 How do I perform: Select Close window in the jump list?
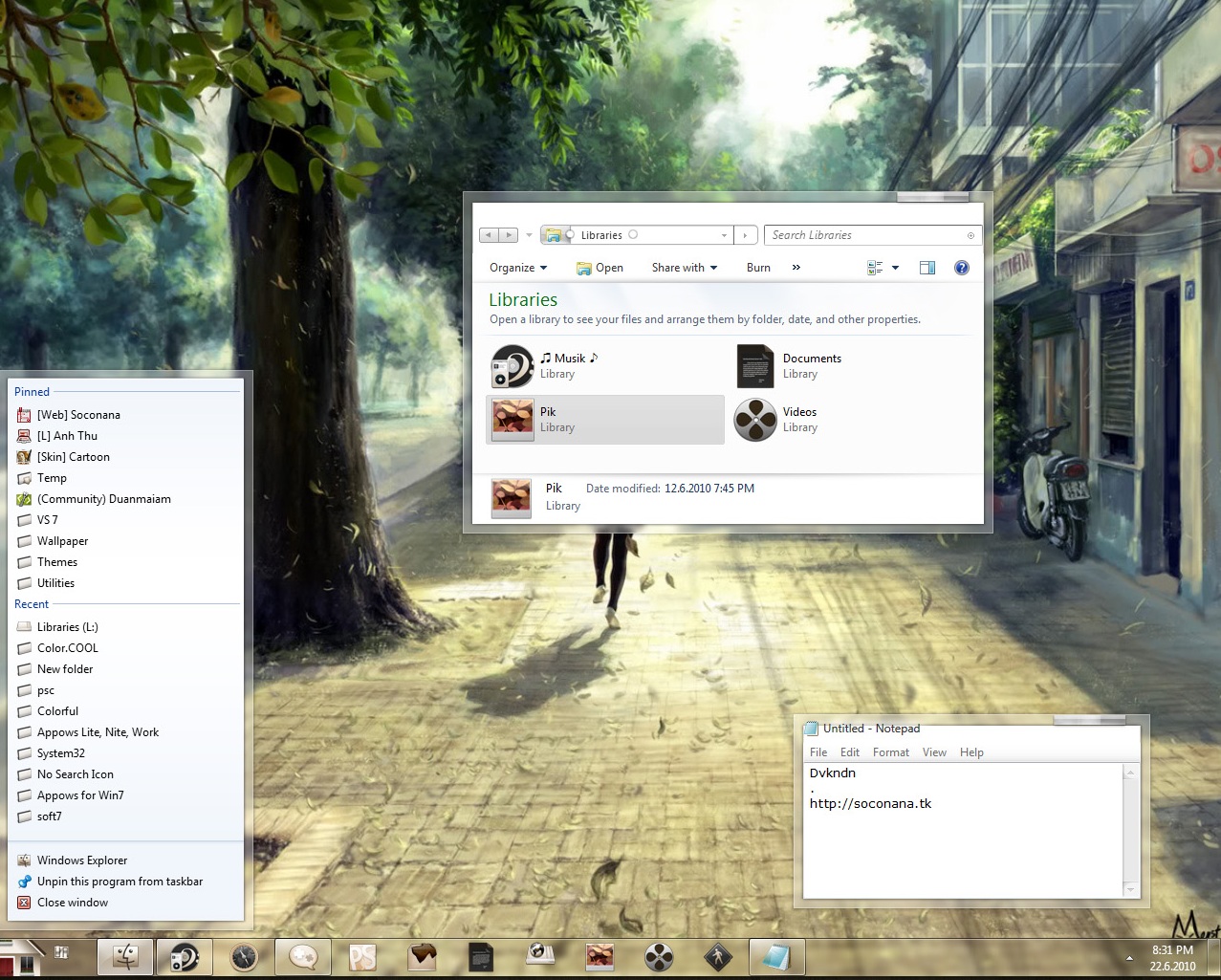(x=72, y=903)
